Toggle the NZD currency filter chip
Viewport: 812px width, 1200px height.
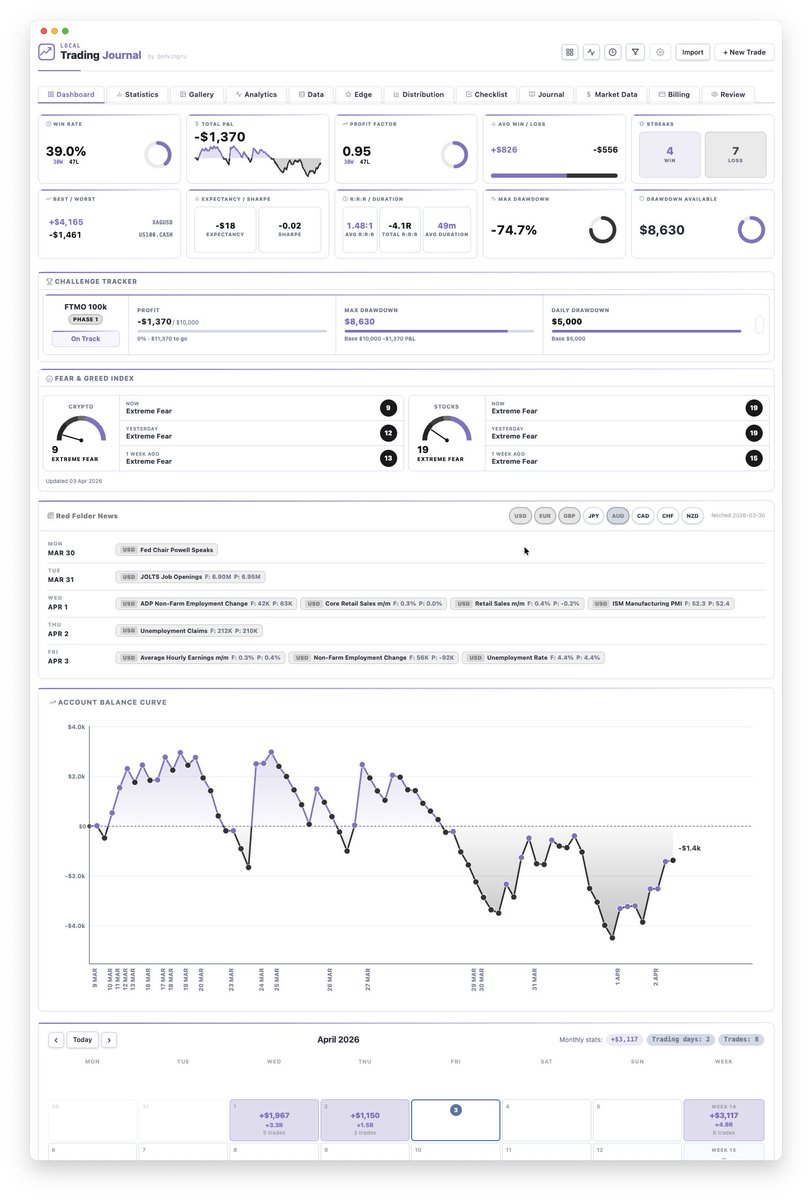tap(692, 516)
